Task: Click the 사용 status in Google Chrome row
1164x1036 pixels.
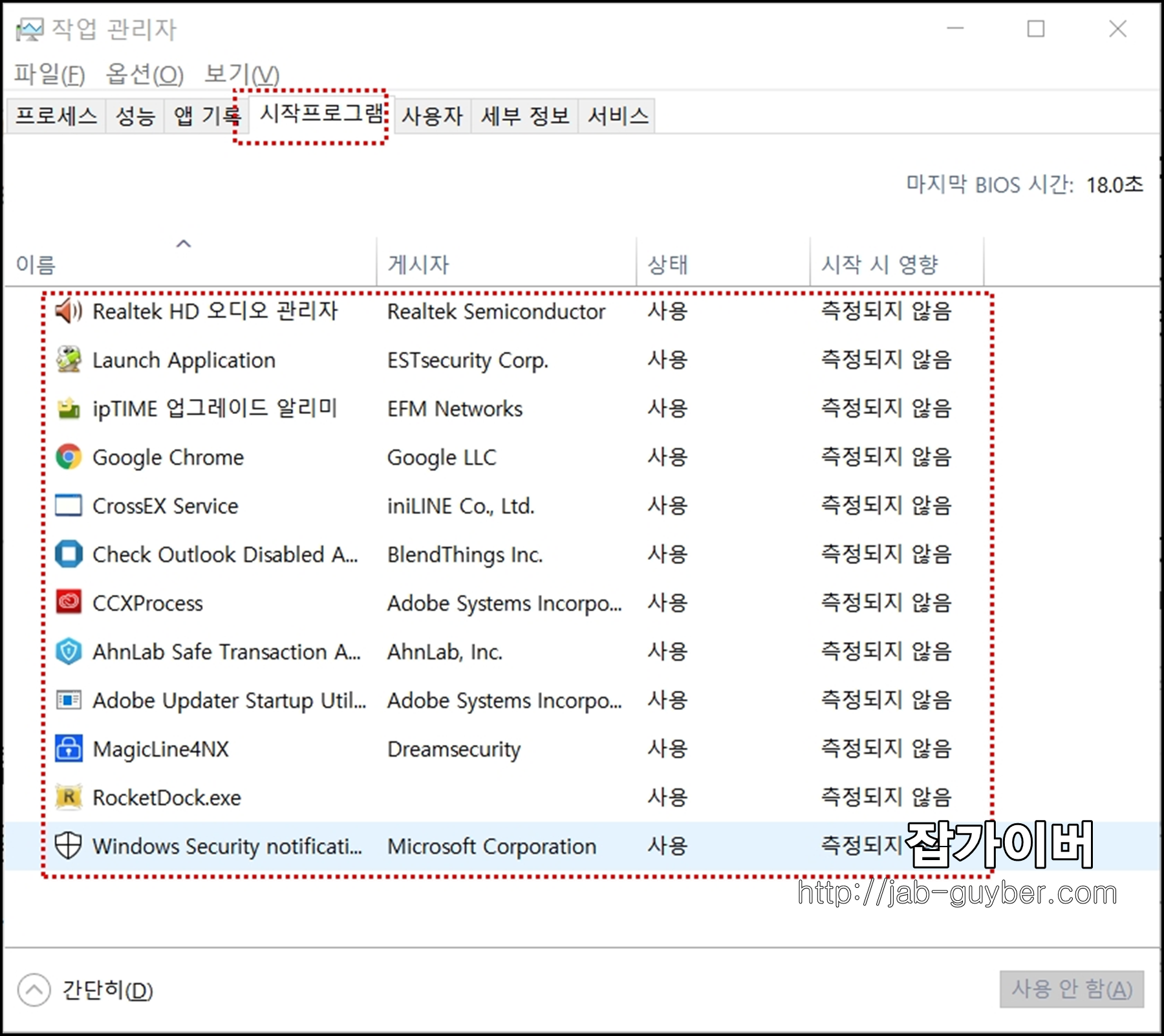Action: point(667,457)
